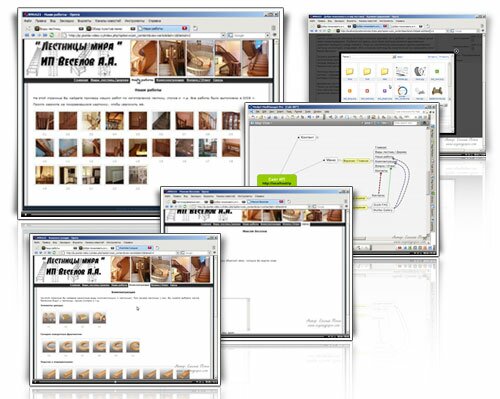The image size is (500, 399).
Task: Select green central 'Сайт ИП' mind map node
Action: [277, 181]
